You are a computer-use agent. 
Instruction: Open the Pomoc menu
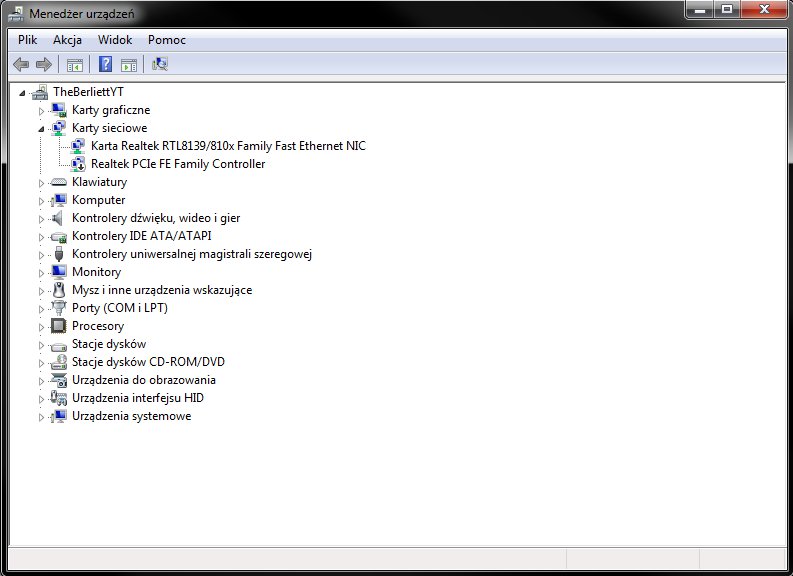coord(167,40)
